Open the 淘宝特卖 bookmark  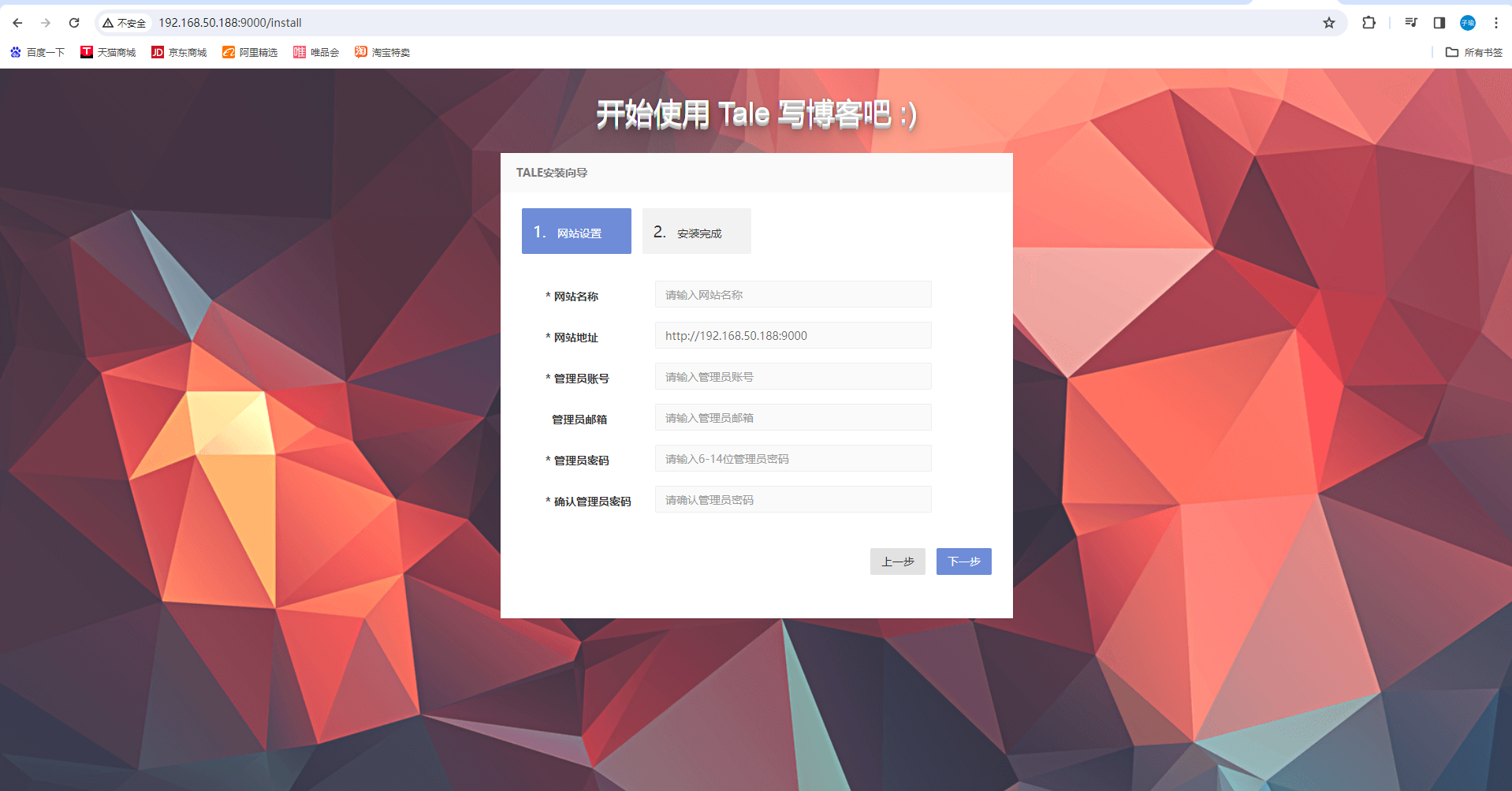[382, 52]
